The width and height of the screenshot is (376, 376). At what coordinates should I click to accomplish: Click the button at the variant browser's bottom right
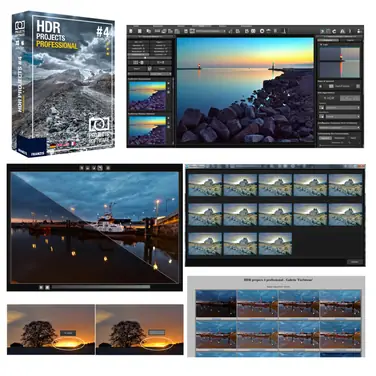tap(354, 262)
